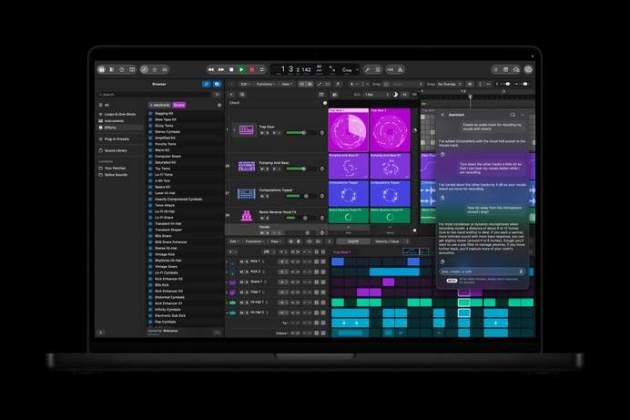Open the View menu in tracks area
Screen dimensions: 630x420
click(286, 84)
